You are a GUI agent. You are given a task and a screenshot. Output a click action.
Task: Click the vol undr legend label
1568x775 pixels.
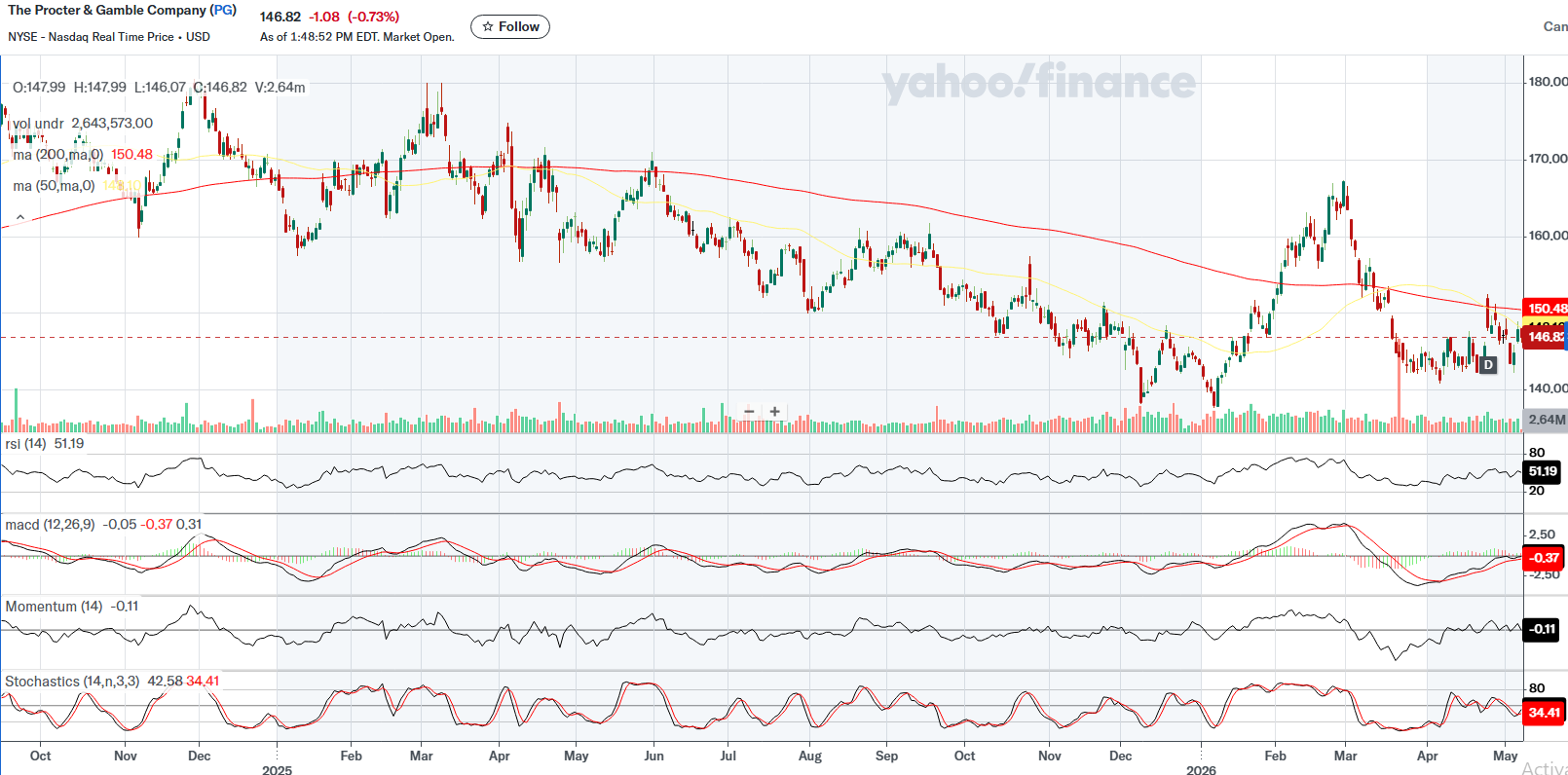pos(38,124)
